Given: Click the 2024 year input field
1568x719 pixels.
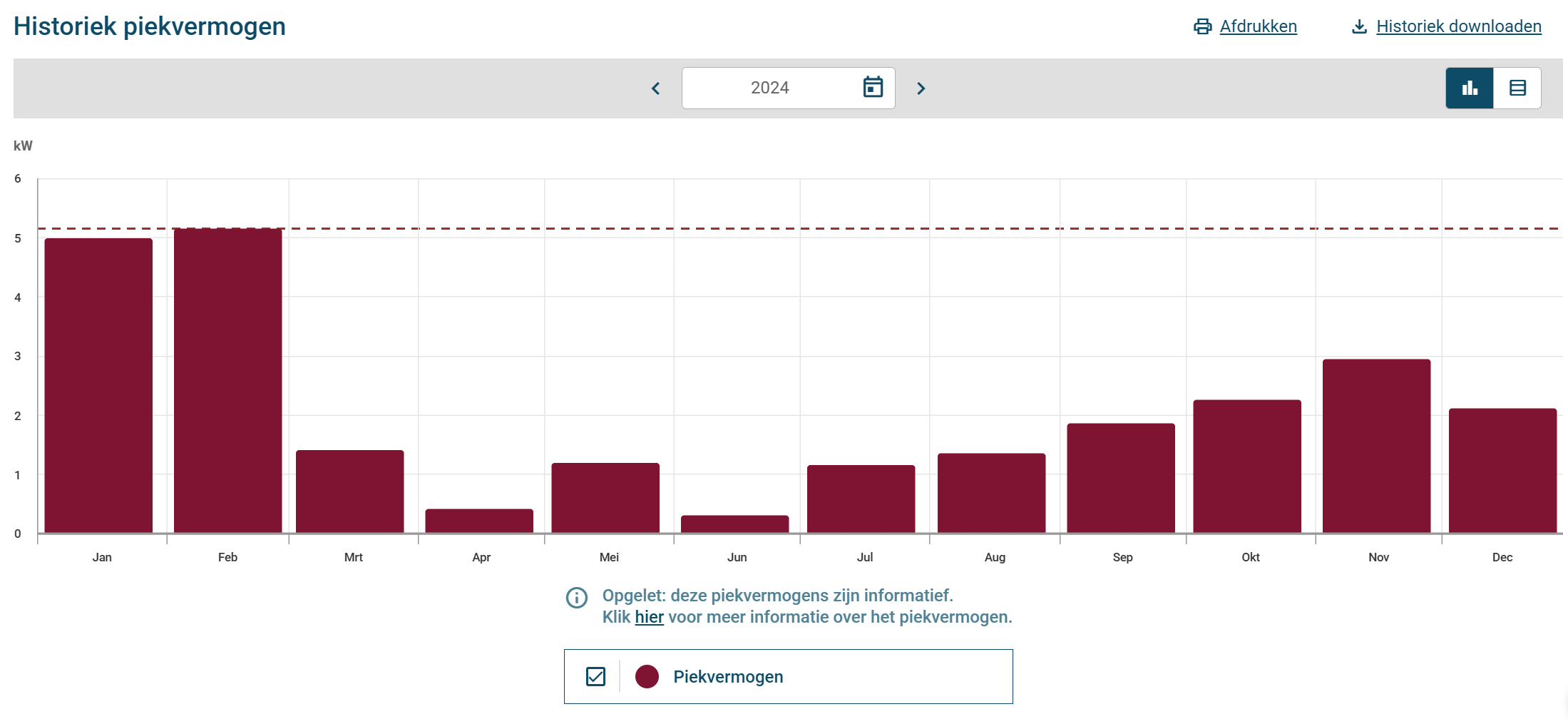Looking at the screenshot, I should pyautogui.click(x=769, y=88).
